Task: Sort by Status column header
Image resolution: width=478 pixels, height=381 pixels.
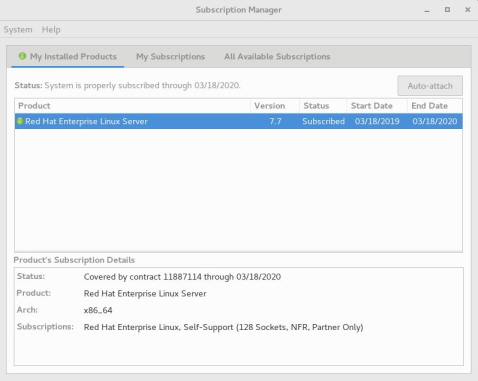Action: coord(323,106)
